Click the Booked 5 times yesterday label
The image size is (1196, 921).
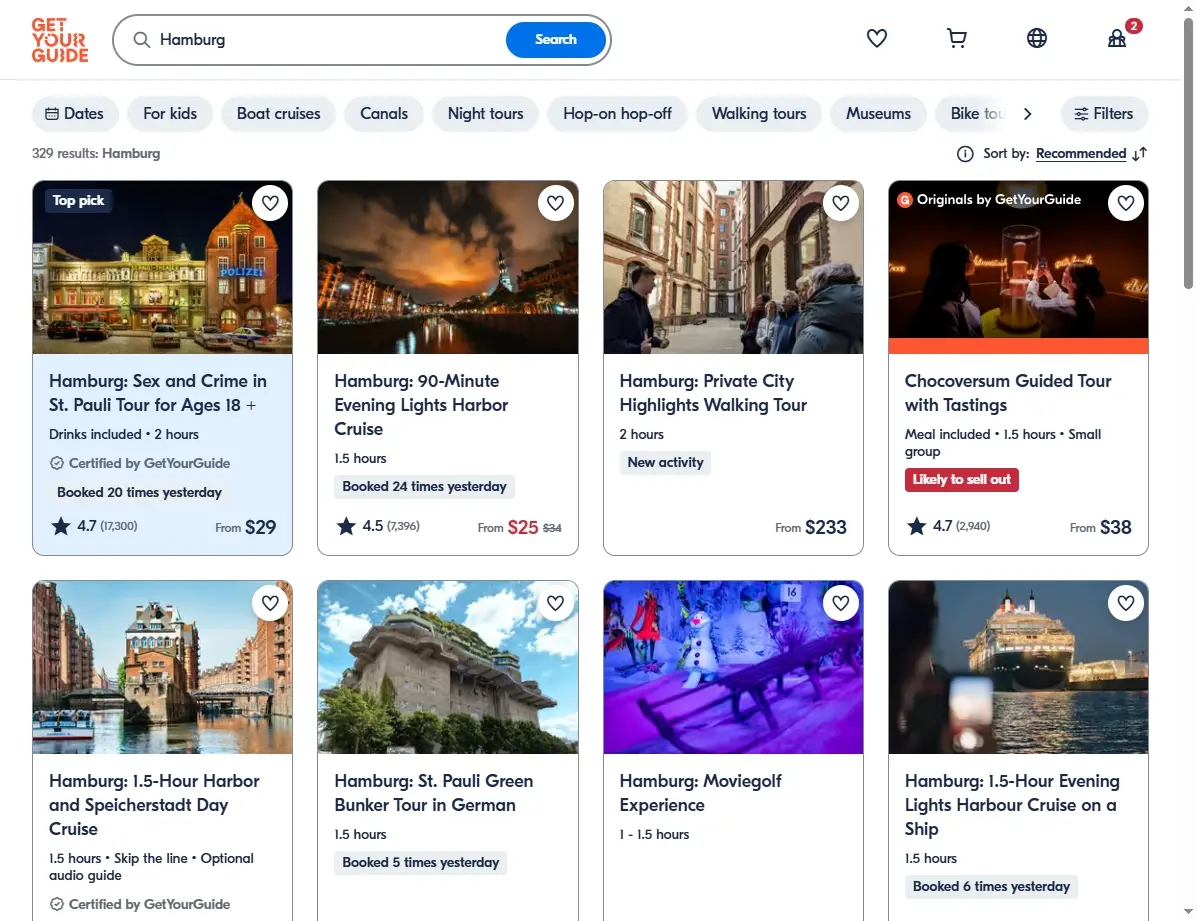[x=420, y=863]
